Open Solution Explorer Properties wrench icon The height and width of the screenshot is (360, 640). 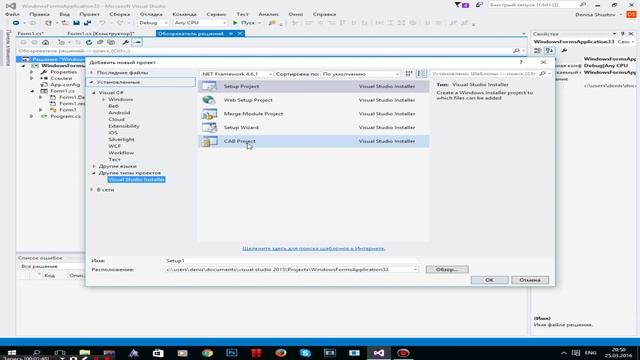pyautogui.click(x=126, y=42)
